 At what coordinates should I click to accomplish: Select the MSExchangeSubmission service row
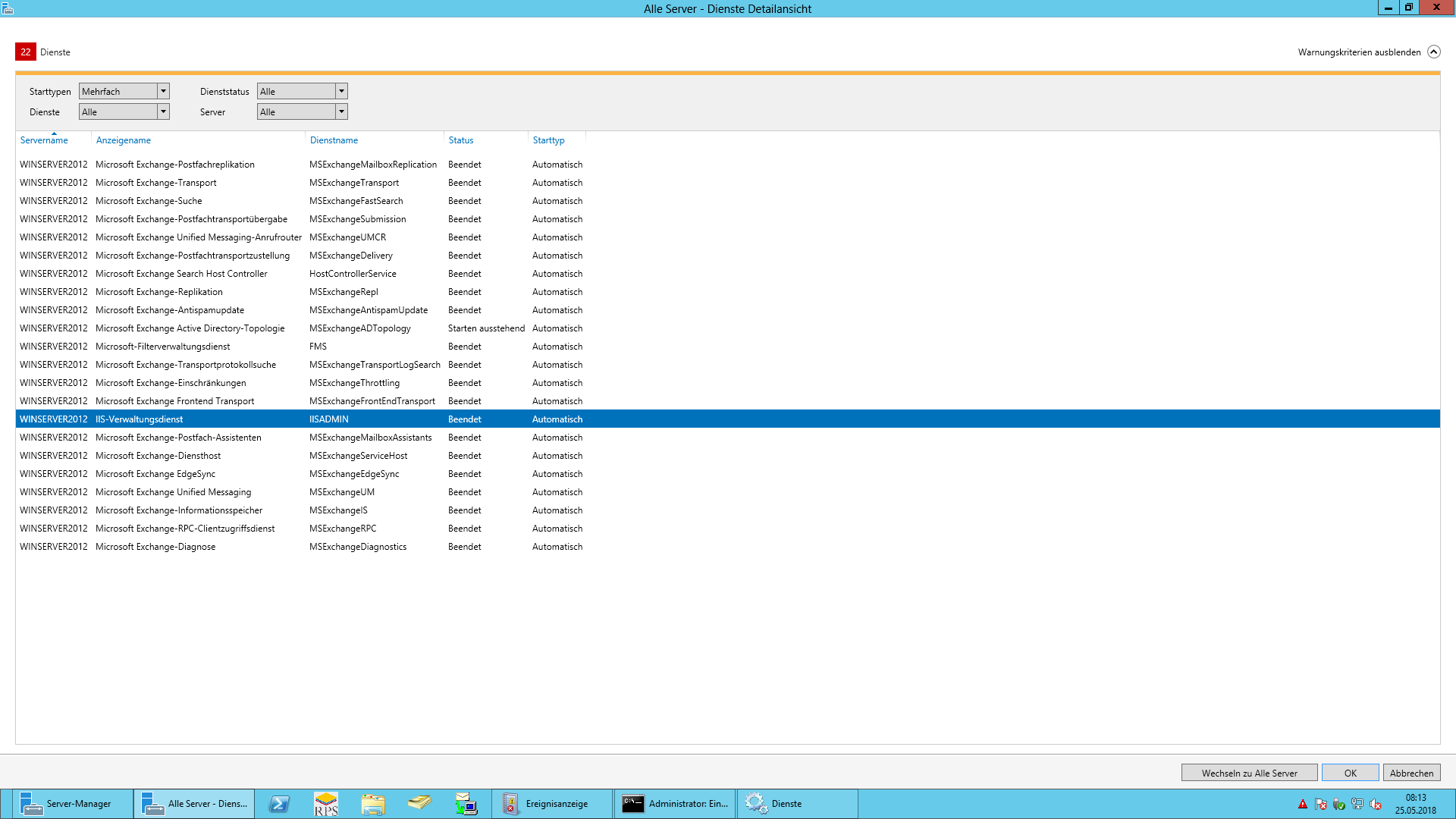click(x=728, y=219)
